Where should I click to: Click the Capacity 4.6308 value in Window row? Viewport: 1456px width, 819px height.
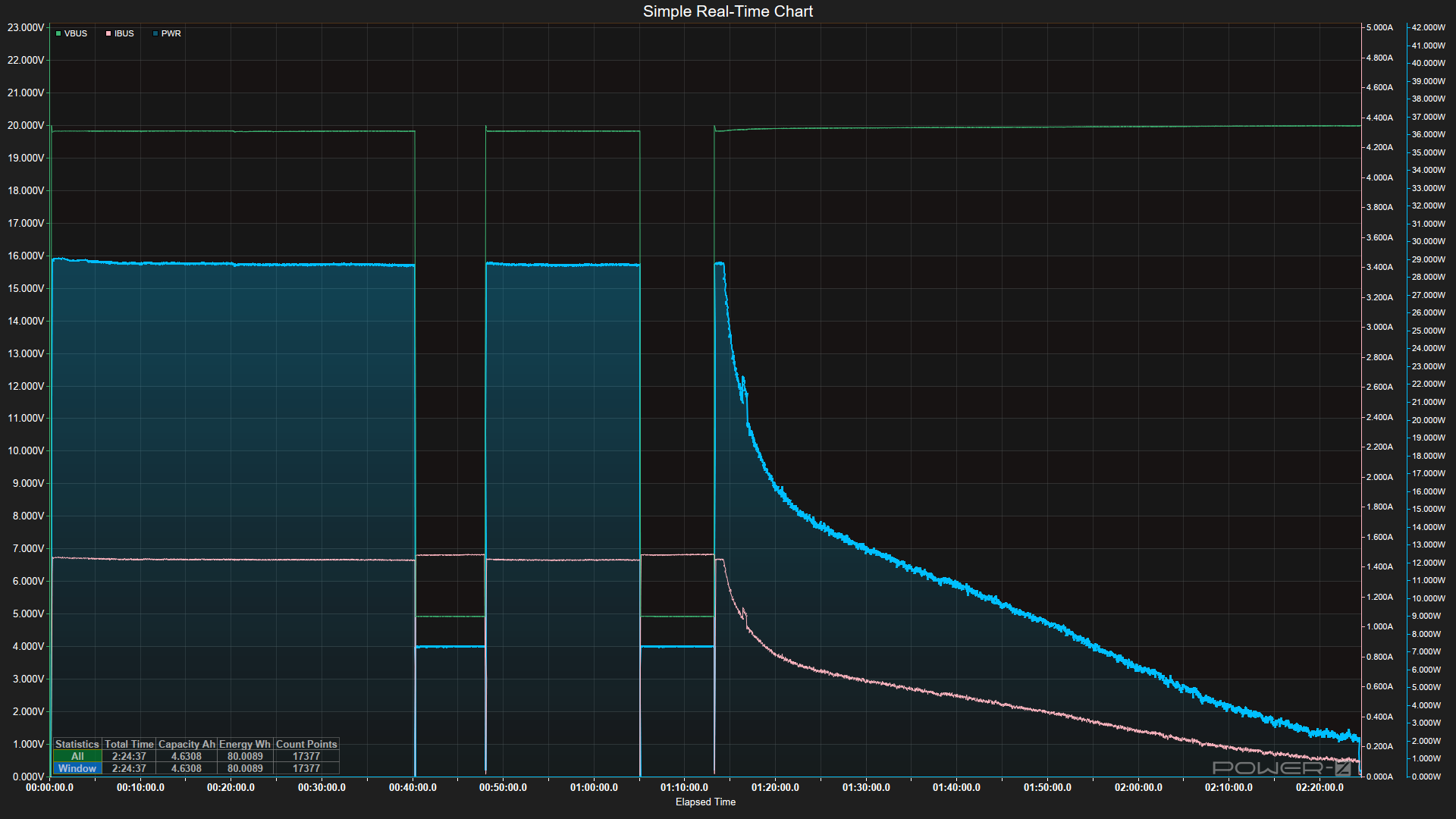[x=187, y=768]
